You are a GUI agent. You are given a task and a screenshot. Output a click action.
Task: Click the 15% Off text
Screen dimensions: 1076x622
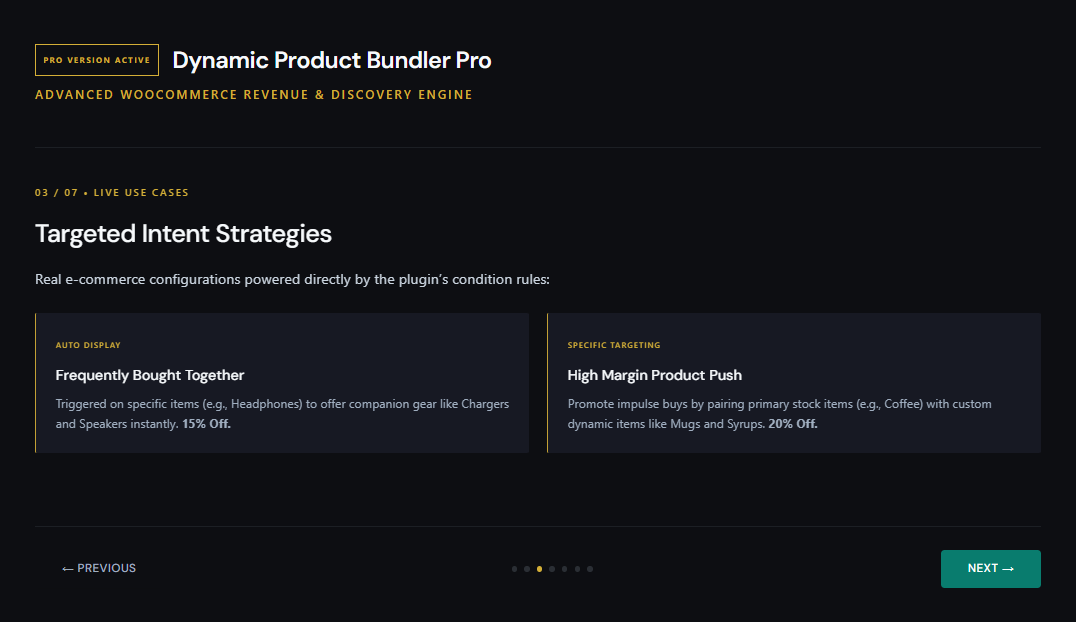(x=206, y=424)
